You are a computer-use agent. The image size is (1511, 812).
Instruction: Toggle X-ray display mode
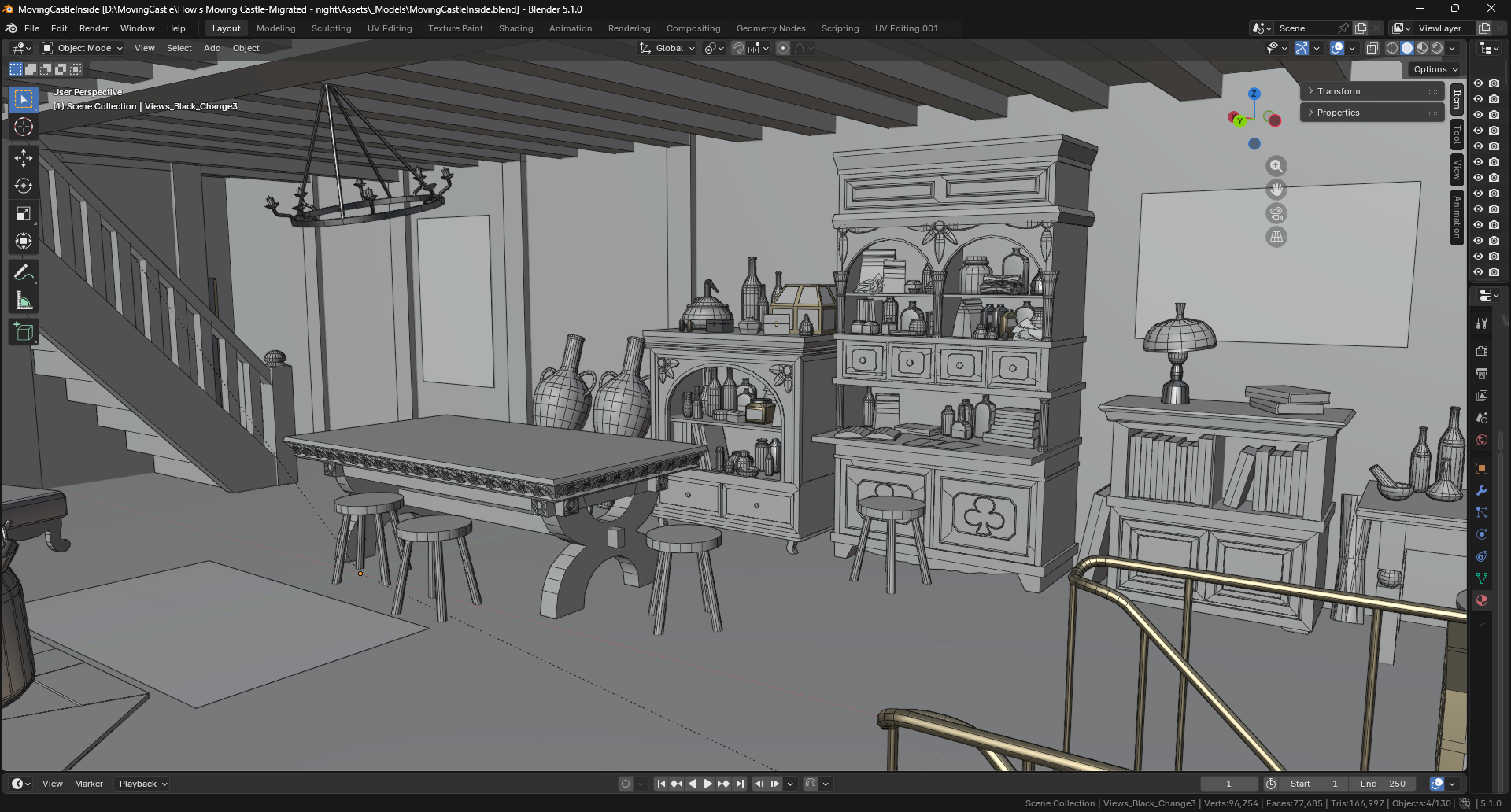1372,48
